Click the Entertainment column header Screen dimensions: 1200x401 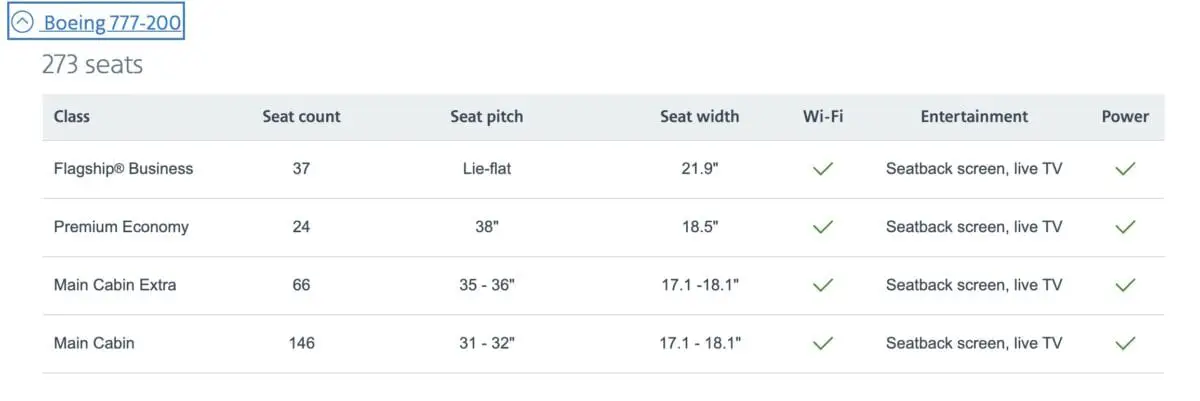coord(974,116)
